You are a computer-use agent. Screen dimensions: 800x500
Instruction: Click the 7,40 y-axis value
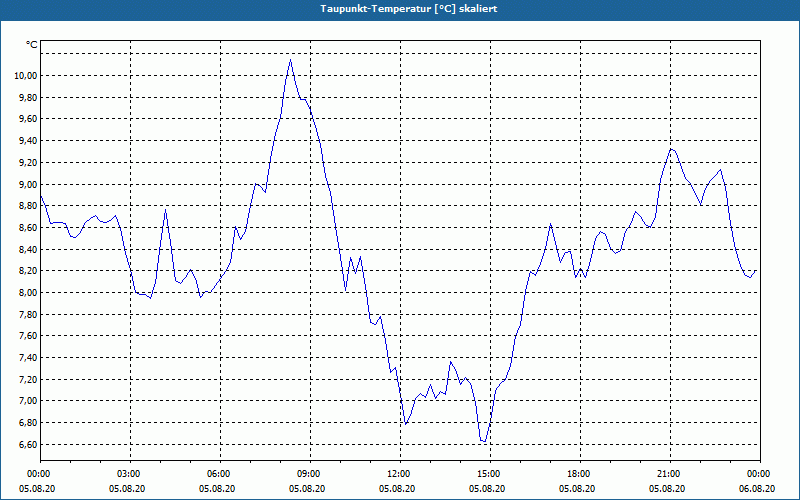pyautogui.click(x=28, y=358)
